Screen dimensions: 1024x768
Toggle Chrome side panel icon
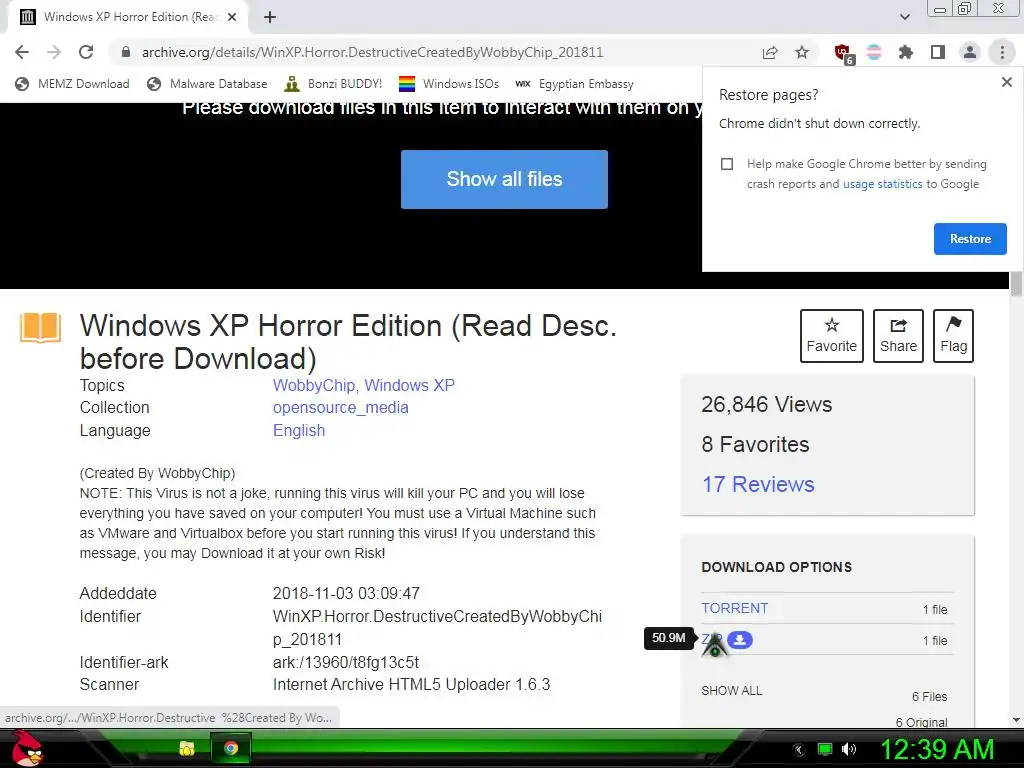click(x=938, y=52)
